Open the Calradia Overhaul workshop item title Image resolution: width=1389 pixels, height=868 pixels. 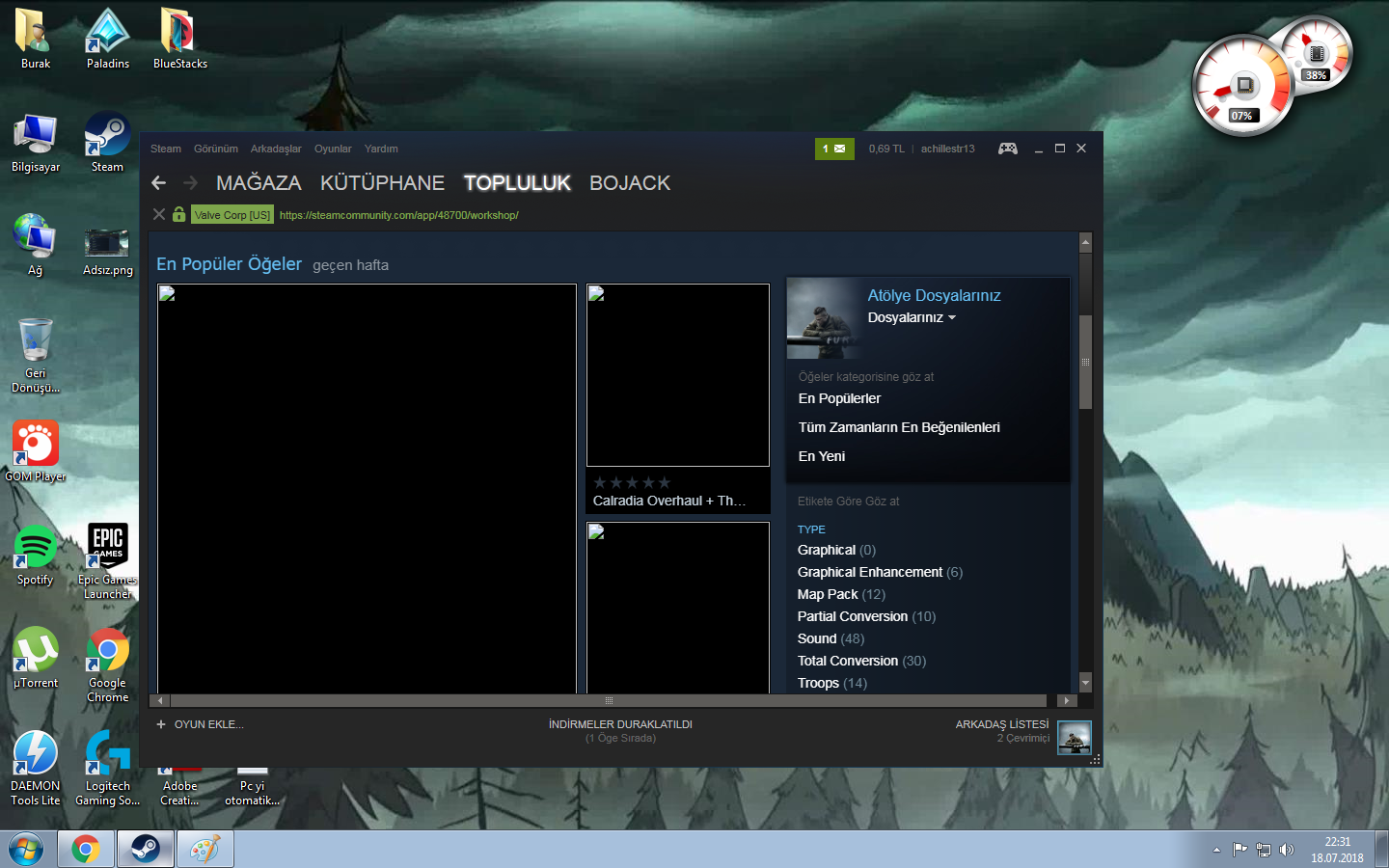click(669, 501)
